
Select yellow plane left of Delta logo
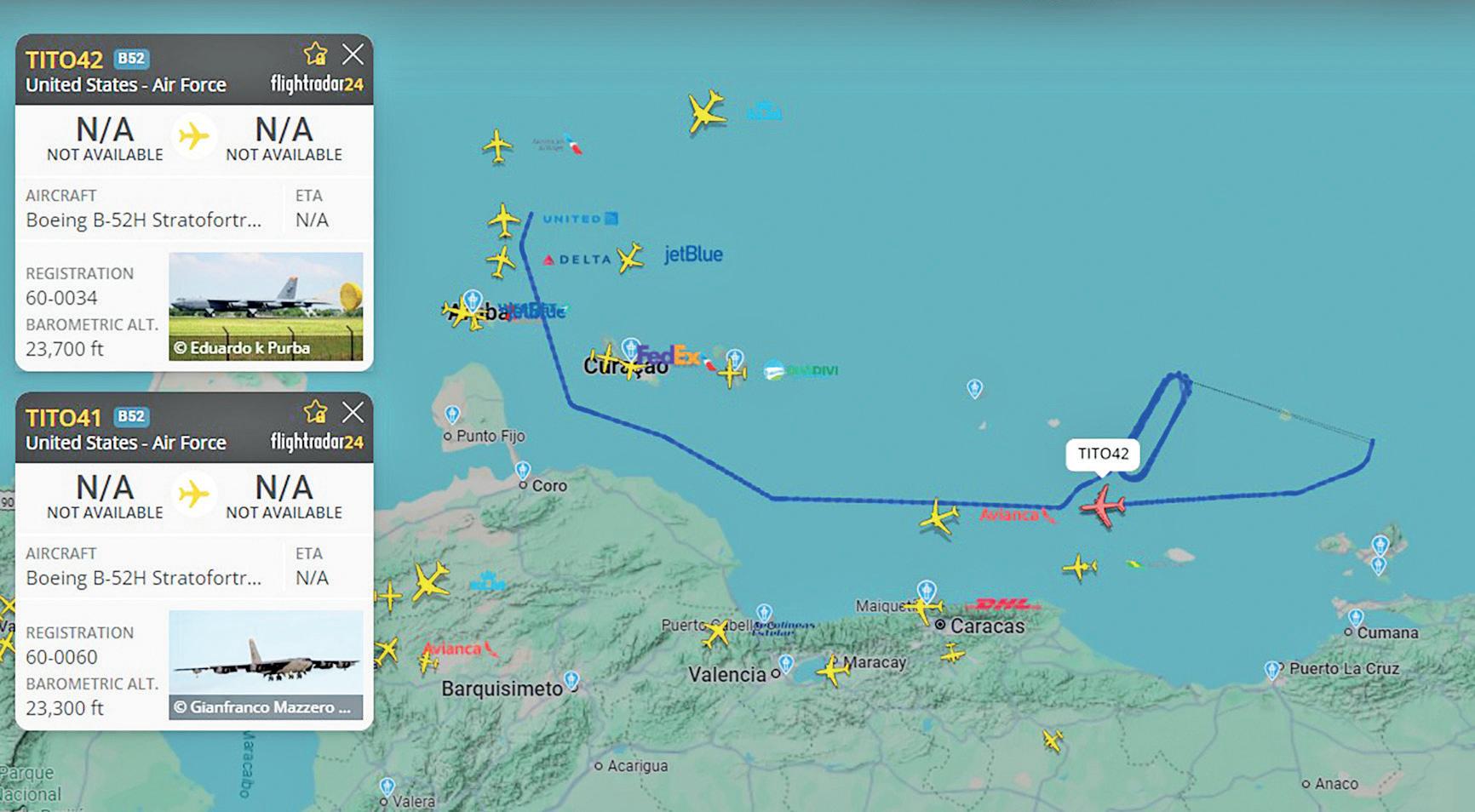[501, 261]
